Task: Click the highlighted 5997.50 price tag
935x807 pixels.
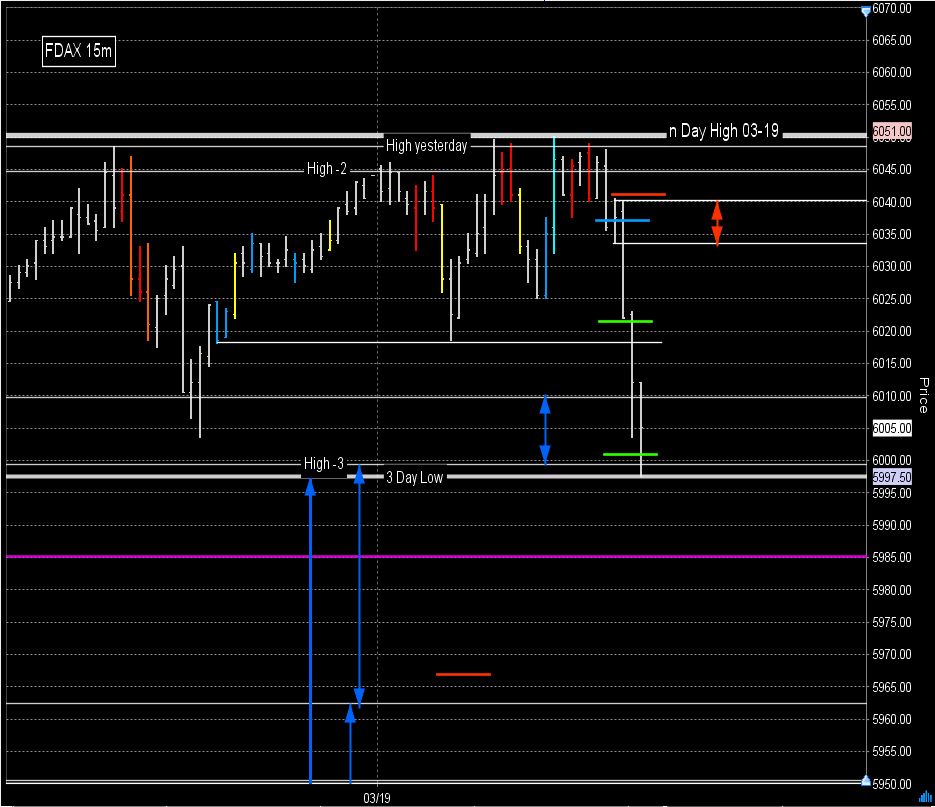Action: coord(892,477)
